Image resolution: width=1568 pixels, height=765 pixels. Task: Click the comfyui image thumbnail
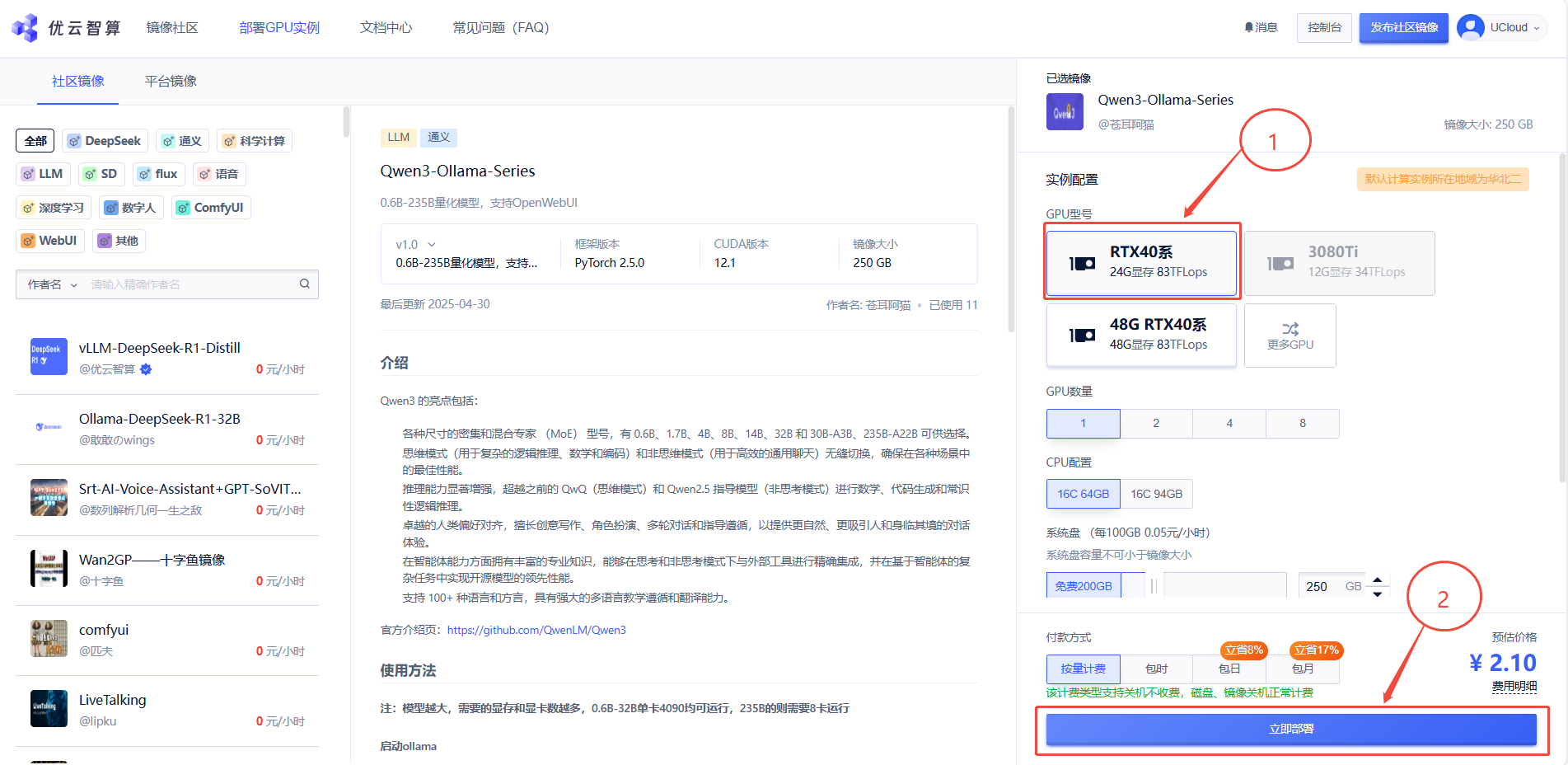tap(49, 638)
